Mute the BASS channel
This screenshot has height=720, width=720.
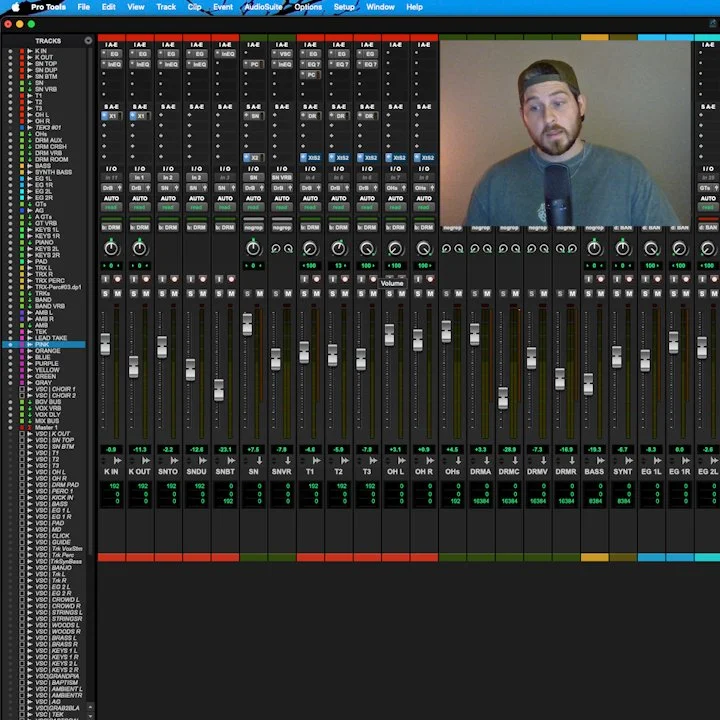(601, 293)
